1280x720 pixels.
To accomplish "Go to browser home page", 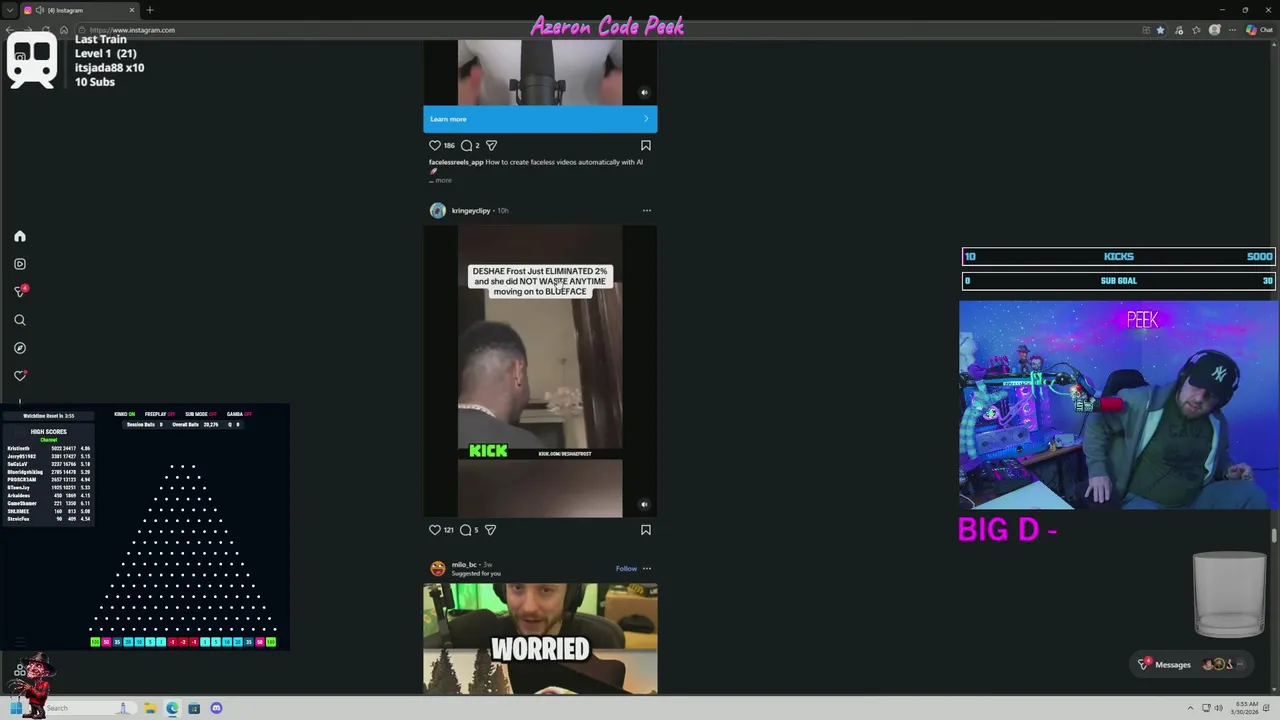I will pos(63,30).
